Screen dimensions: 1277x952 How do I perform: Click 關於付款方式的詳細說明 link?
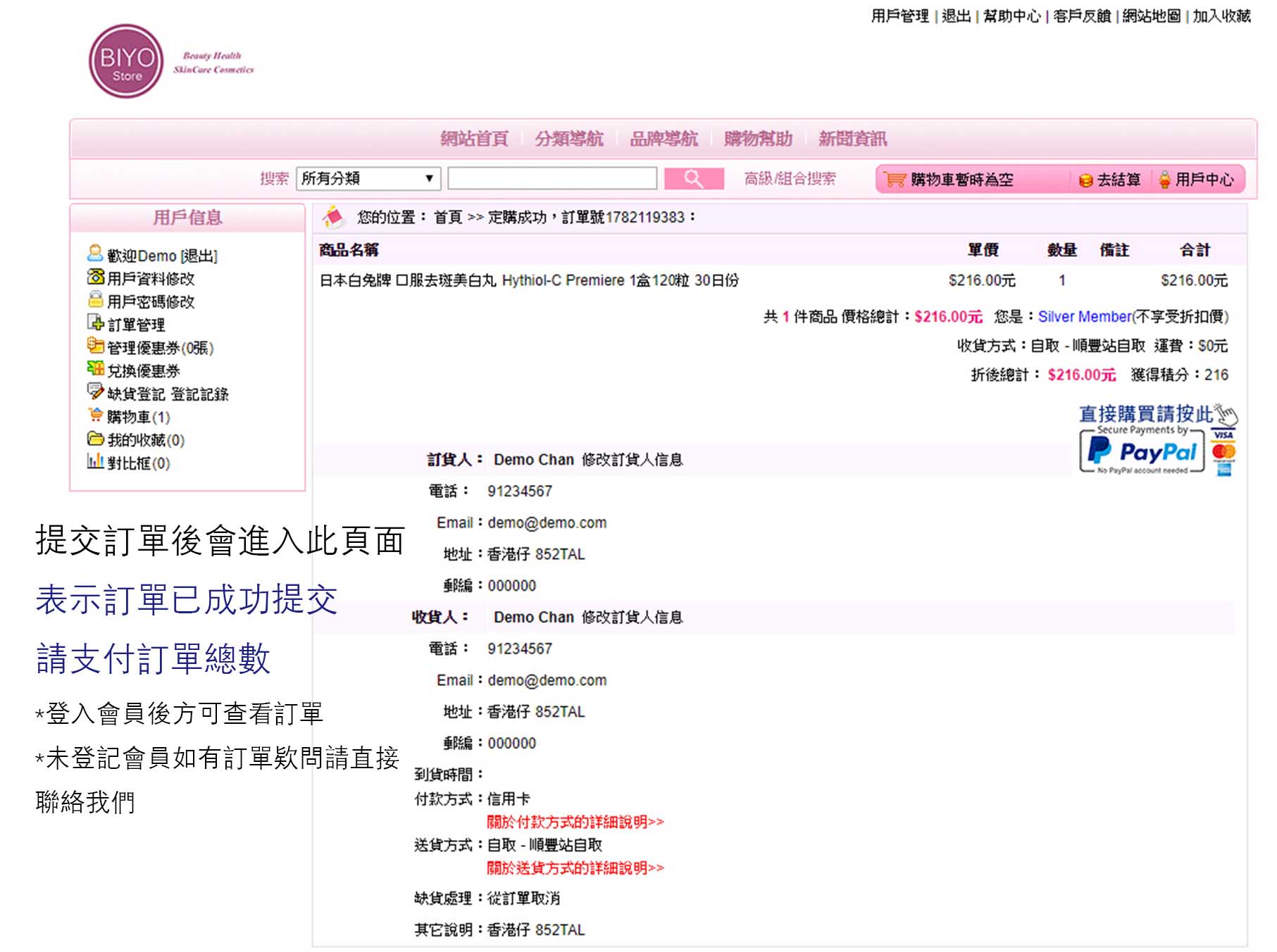(x=575, y=822)
